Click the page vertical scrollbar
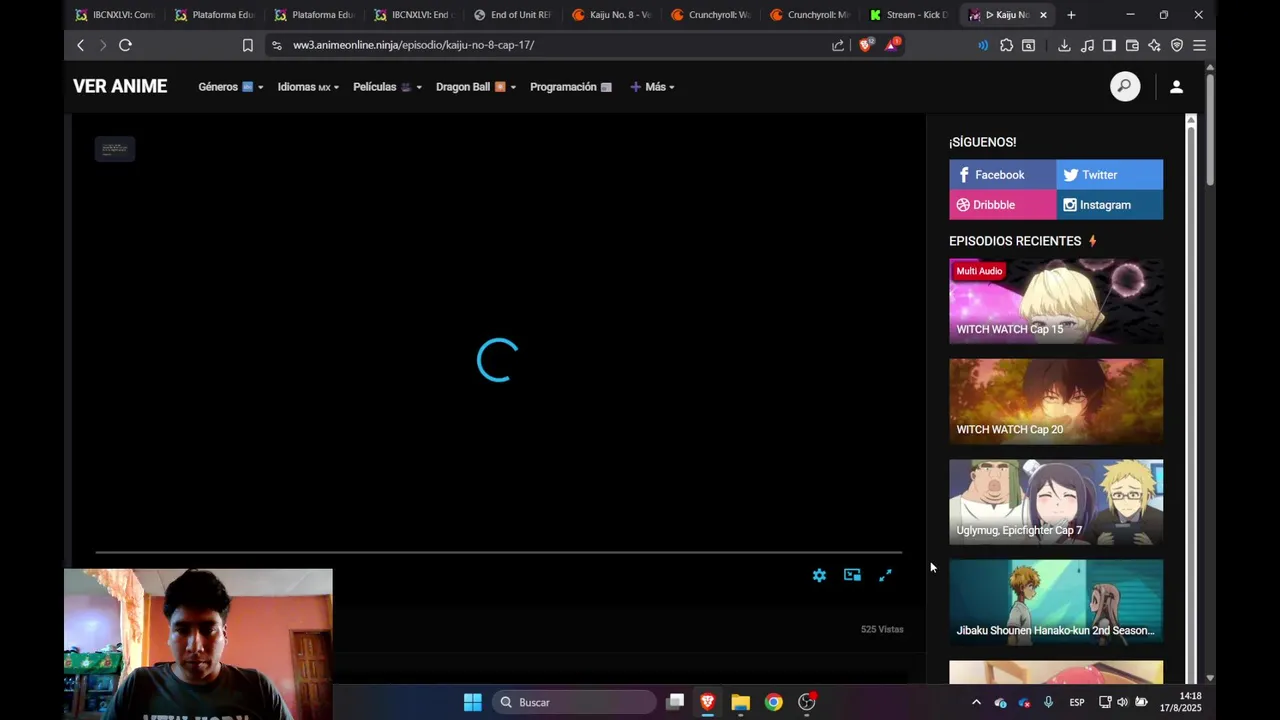This screenshot has height=720, width=1280. click(x=1210, y=128)
